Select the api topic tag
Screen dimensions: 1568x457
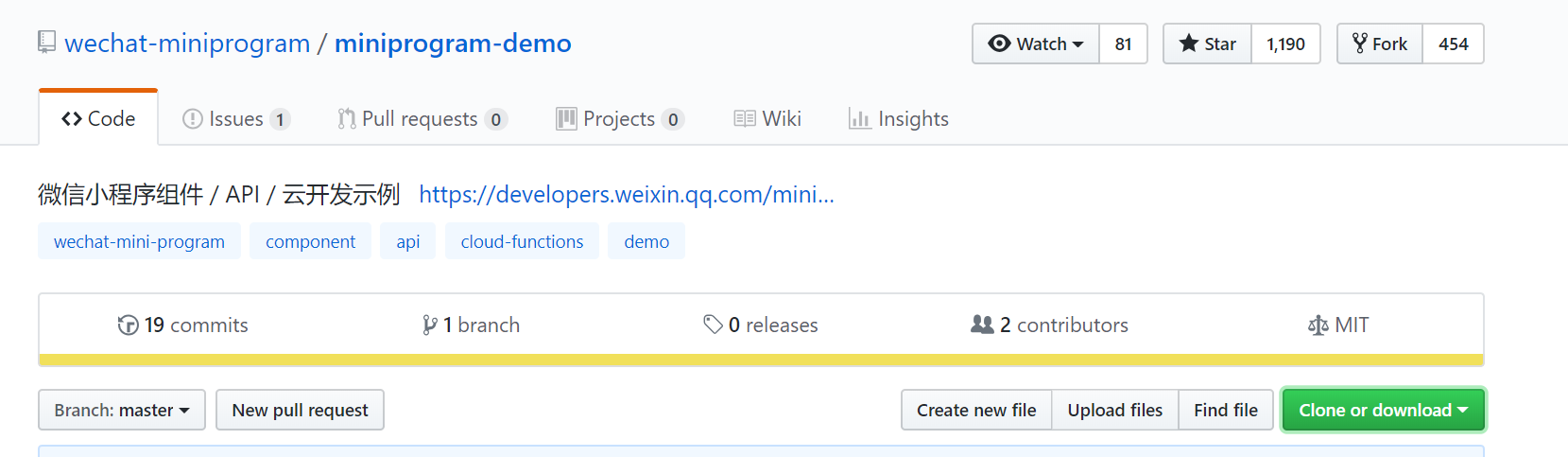(x=408, y=241)
